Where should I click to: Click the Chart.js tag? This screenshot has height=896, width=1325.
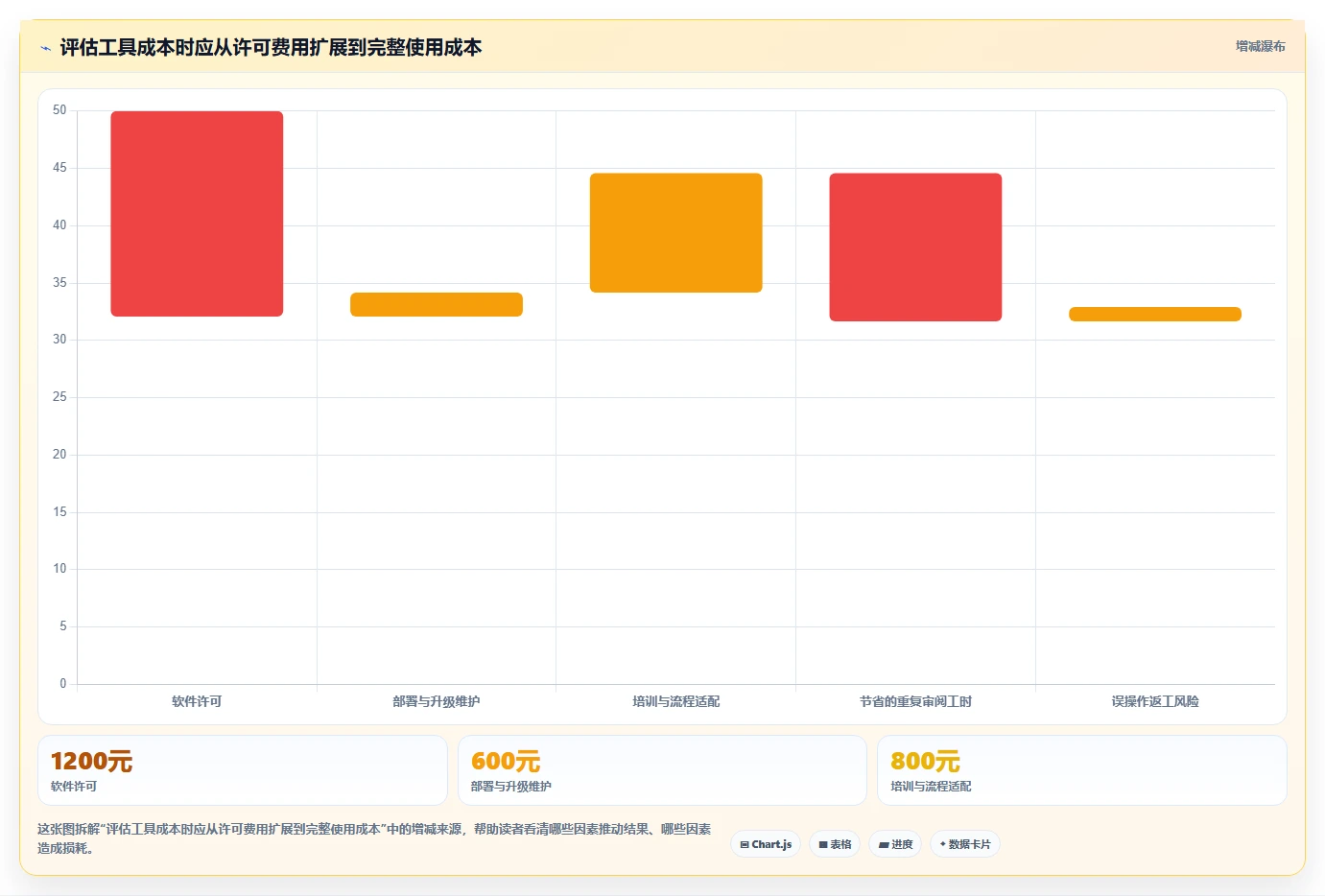[766, 844]
